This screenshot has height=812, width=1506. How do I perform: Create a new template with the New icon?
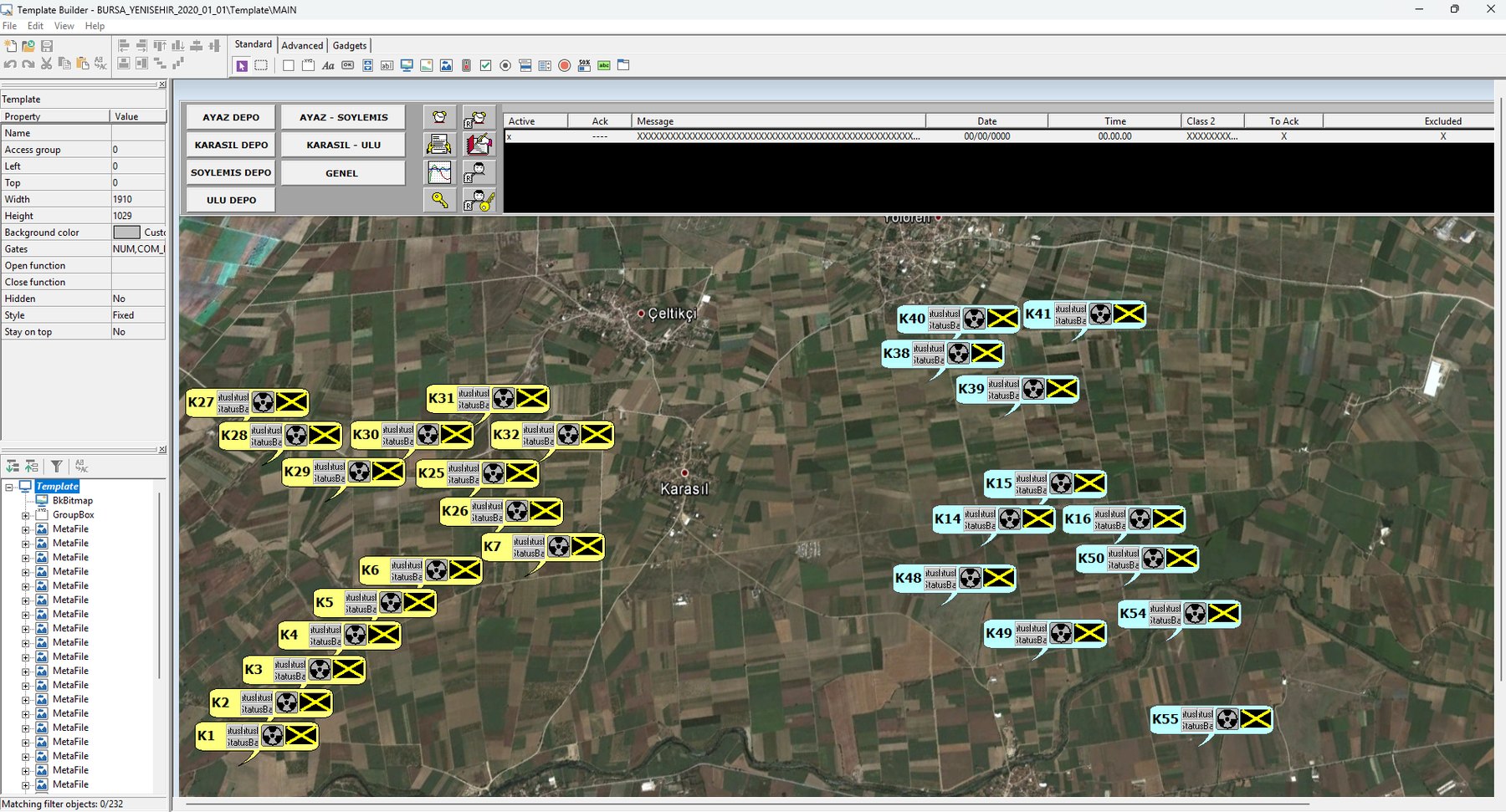[10, 46]
